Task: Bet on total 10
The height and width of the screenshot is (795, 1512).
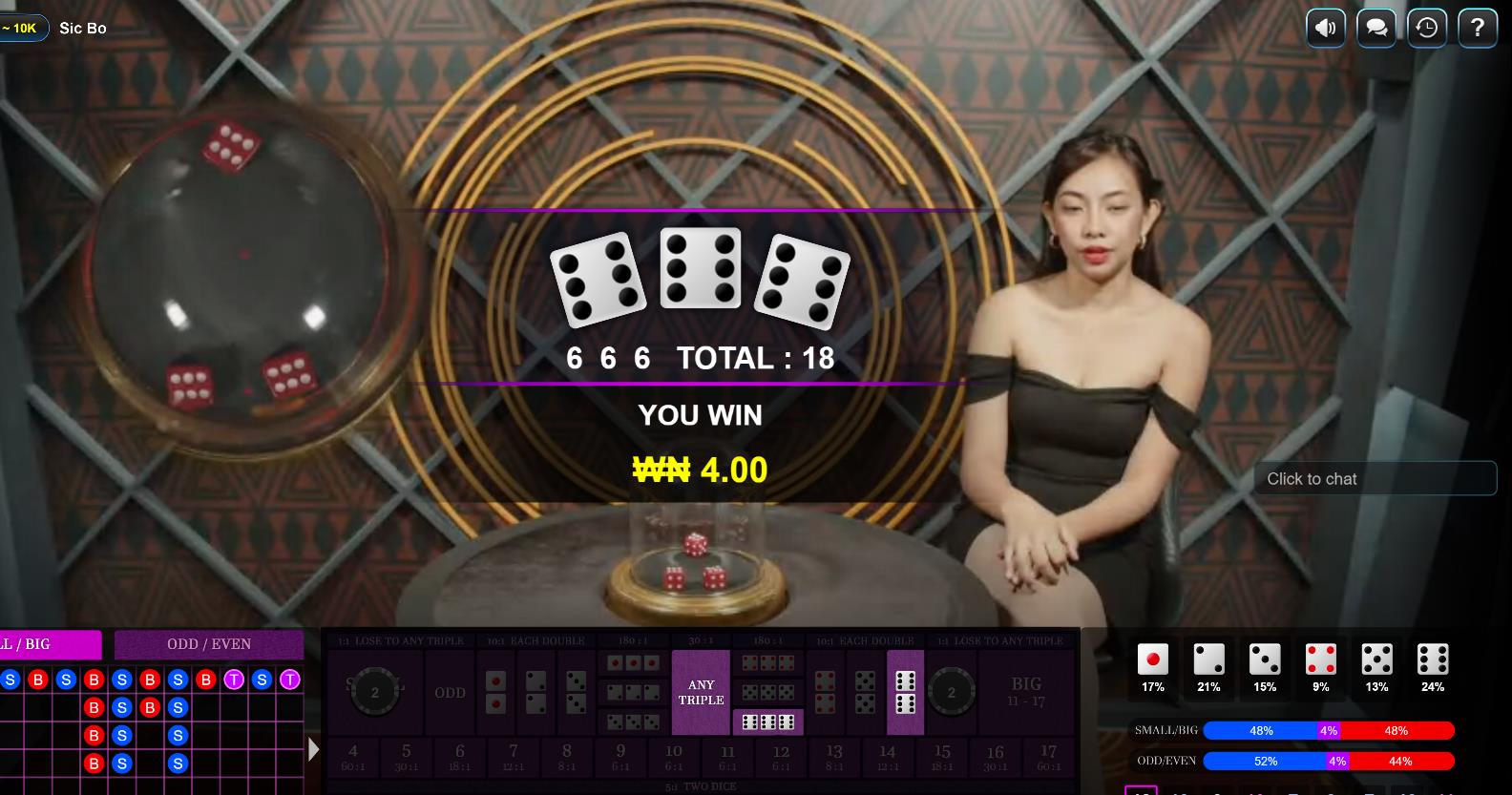Action: coord(674,758)
